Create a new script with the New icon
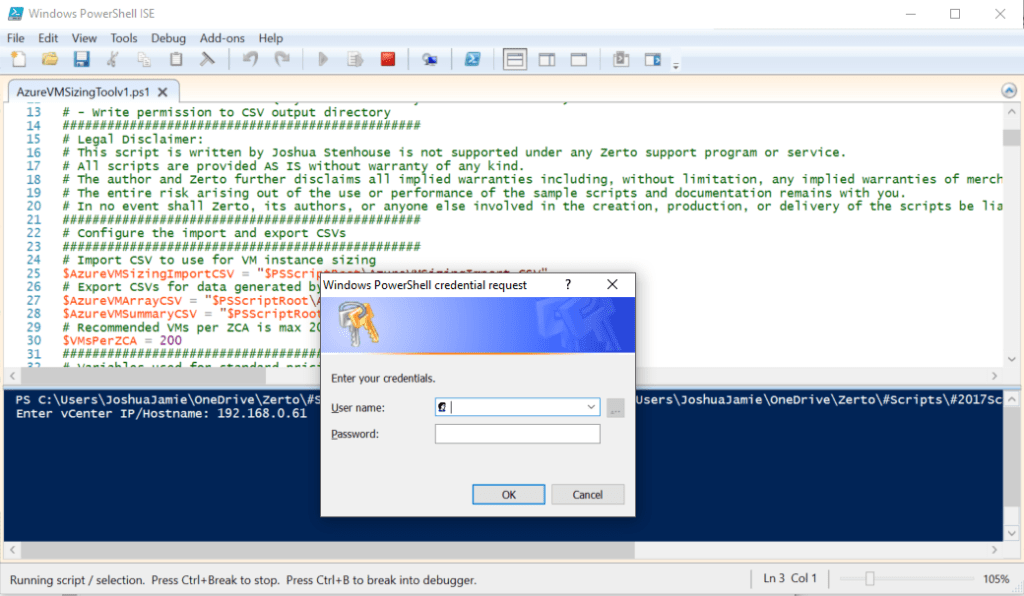The width and height of the screenshot is (1024, 596). click(x=17, y=58)
